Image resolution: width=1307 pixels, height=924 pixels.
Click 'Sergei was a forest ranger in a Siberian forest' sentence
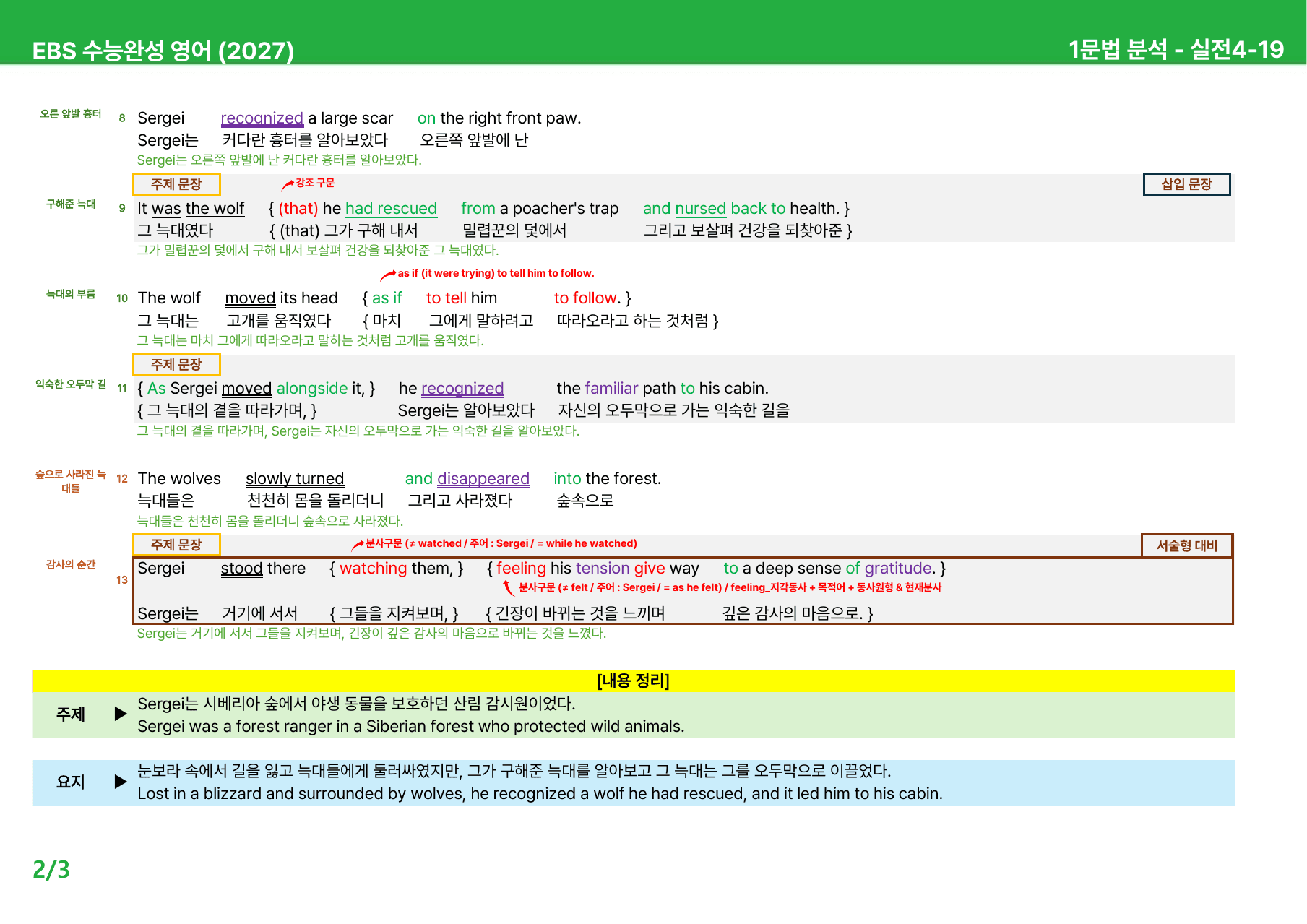411,726
